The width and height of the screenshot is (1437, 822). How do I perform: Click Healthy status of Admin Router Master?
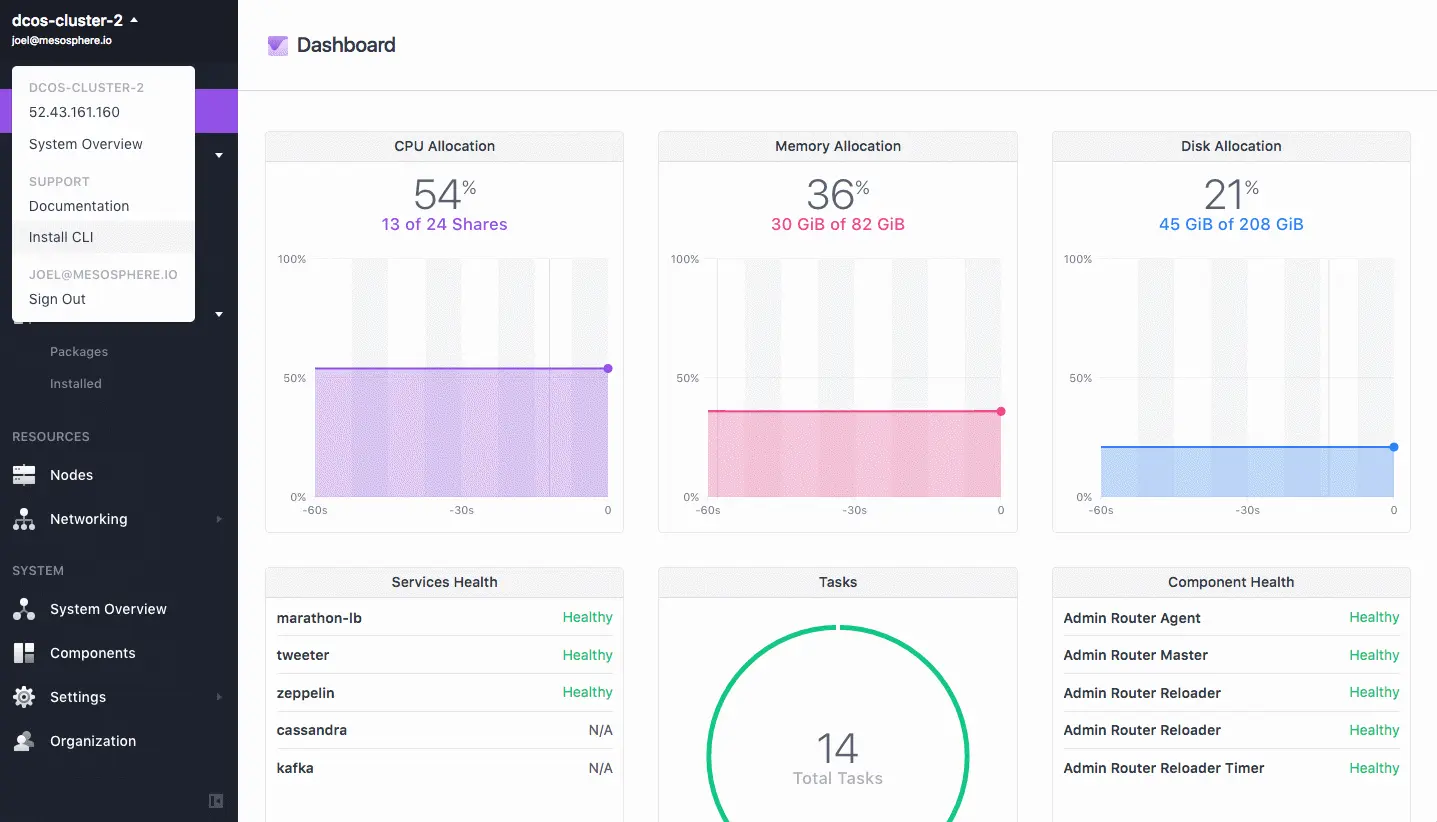click(x=1374, y=655)
